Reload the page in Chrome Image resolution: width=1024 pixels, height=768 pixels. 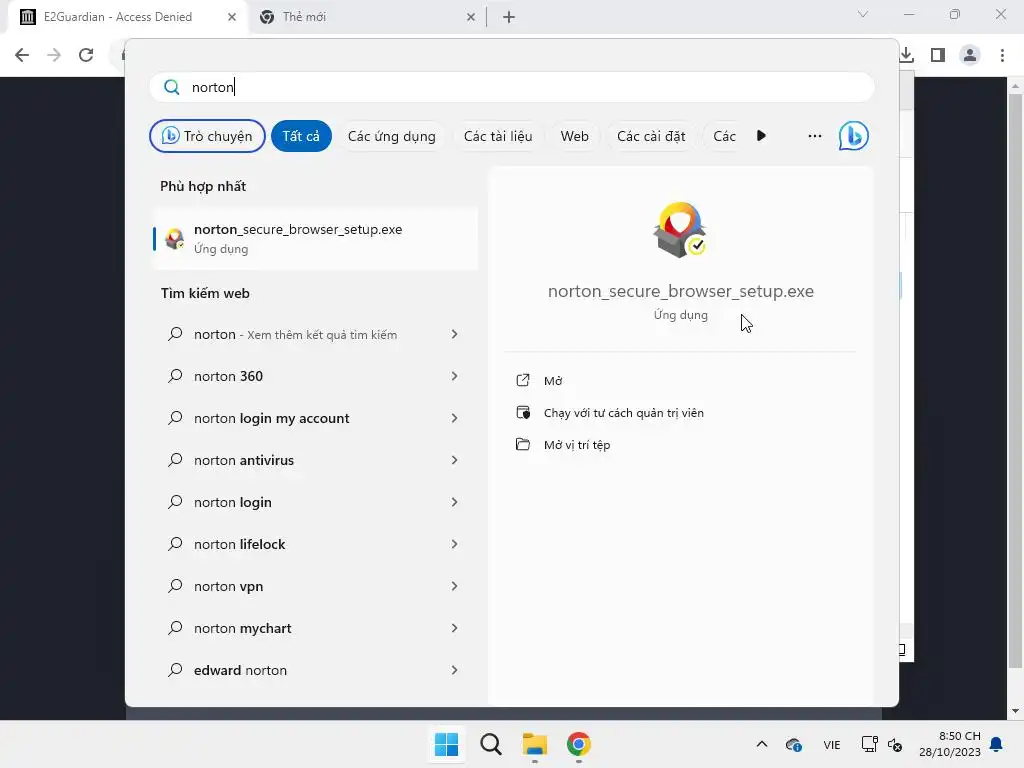tap(86, 55)
